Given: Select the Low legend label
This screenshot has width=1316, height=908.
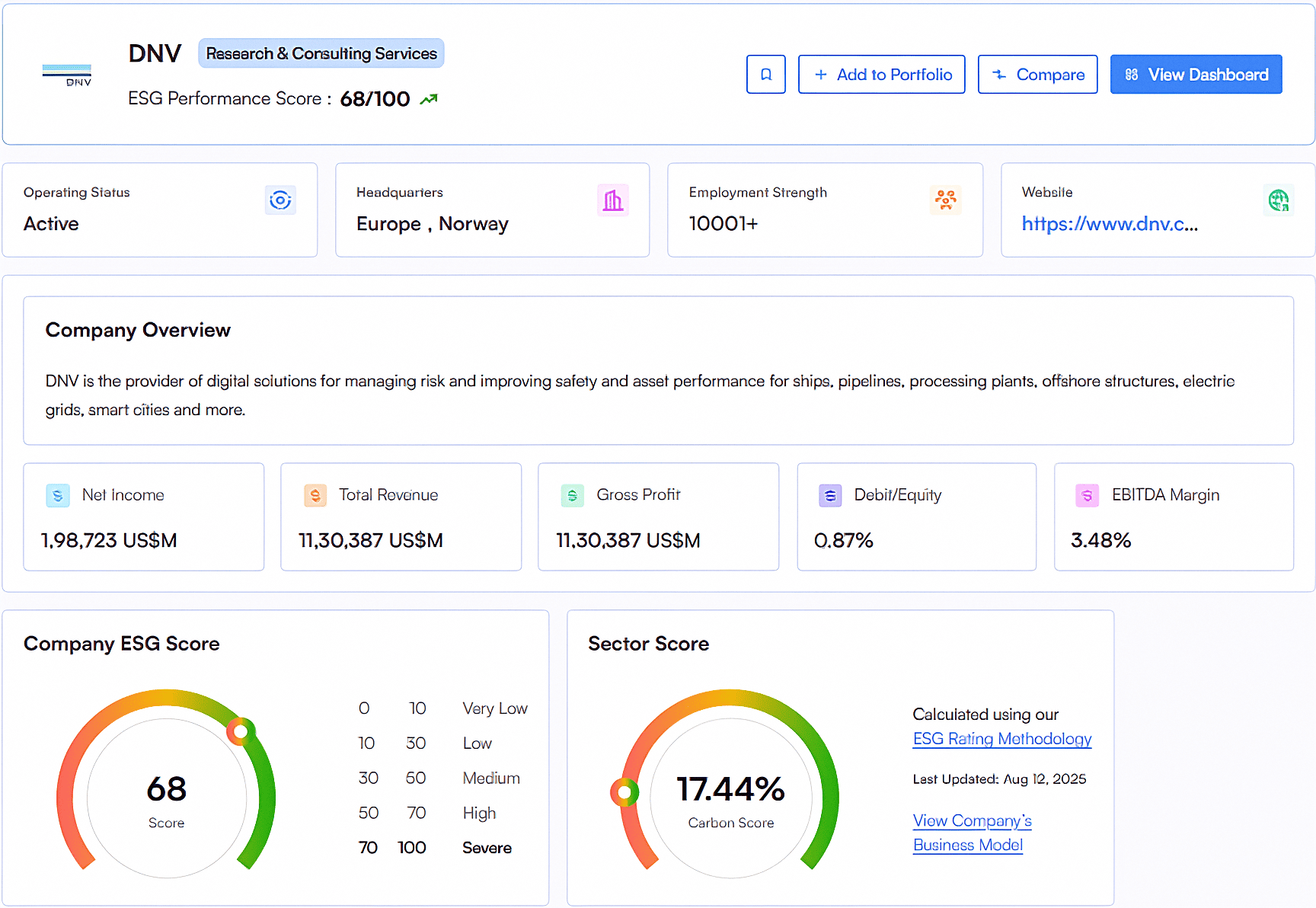Looking at the screenshot, I should (x=478, y=743).
